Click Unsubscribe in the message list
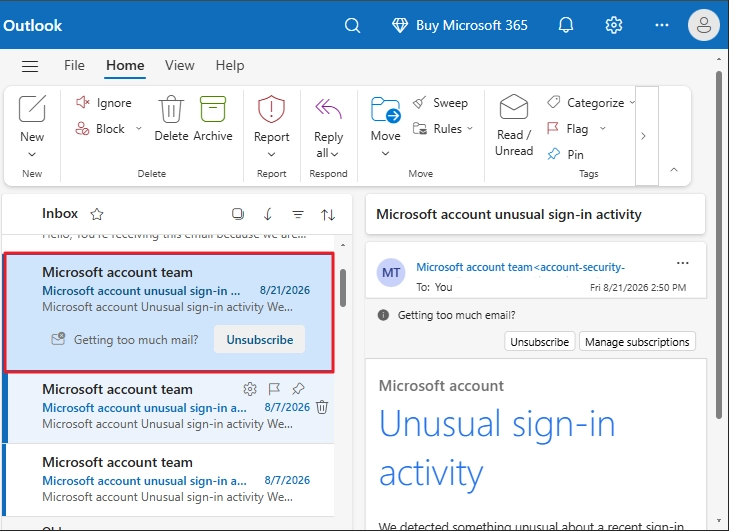729x531 pixels. [259, 340]
